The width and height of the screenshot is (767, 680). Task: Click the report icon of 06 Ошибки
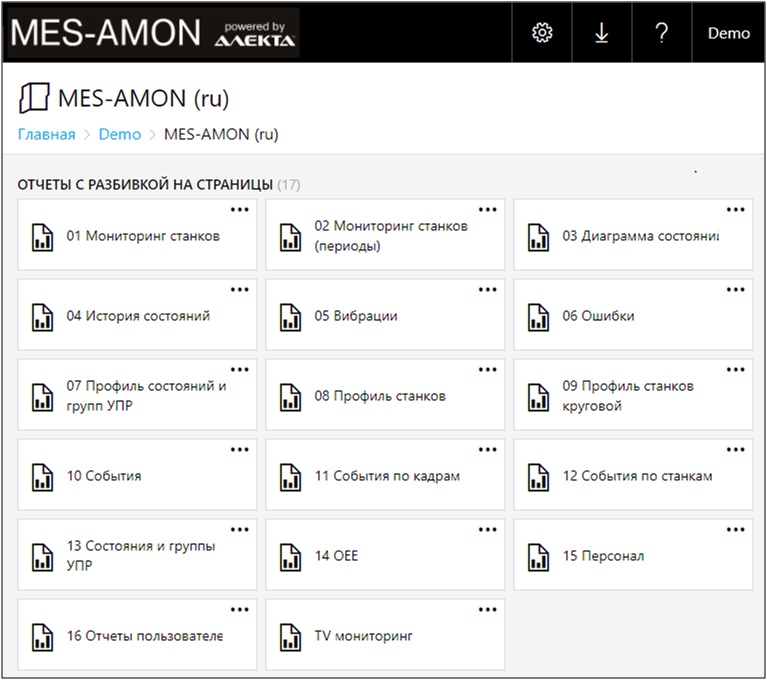(x=539, y=317)
